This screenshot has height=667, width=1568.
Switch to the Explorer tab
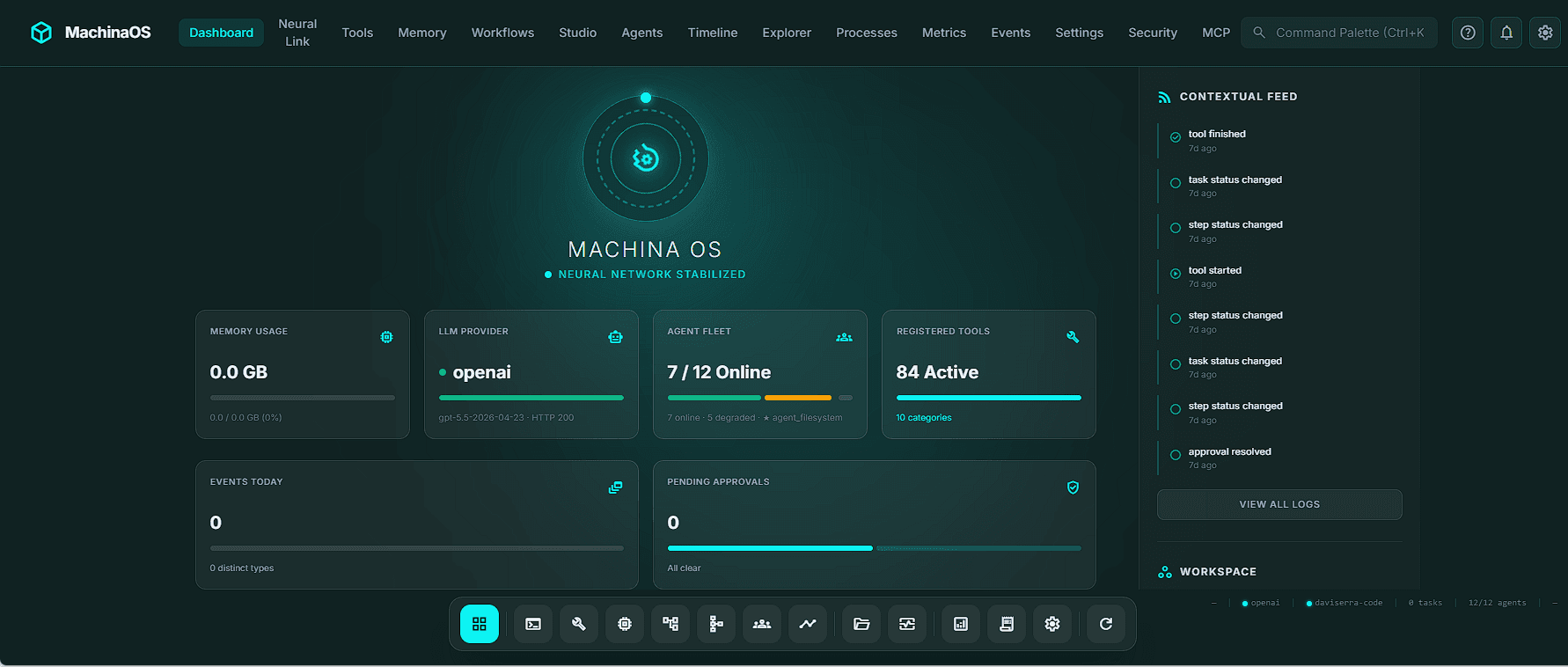tap(787, 33)
